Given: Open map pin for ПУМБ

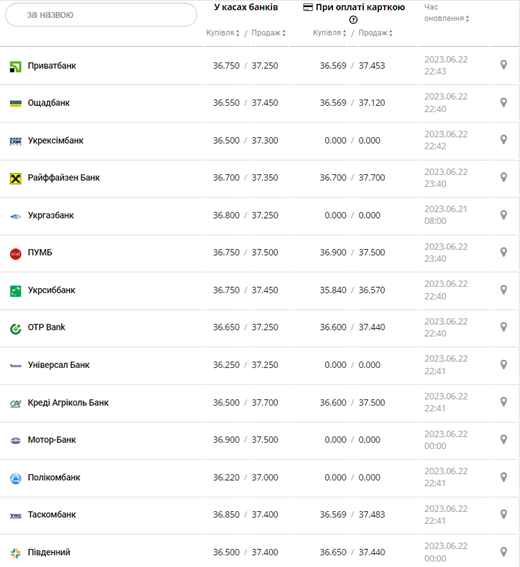Looking at the screenshot, I should pyautogui.click(x=503, y=252).
